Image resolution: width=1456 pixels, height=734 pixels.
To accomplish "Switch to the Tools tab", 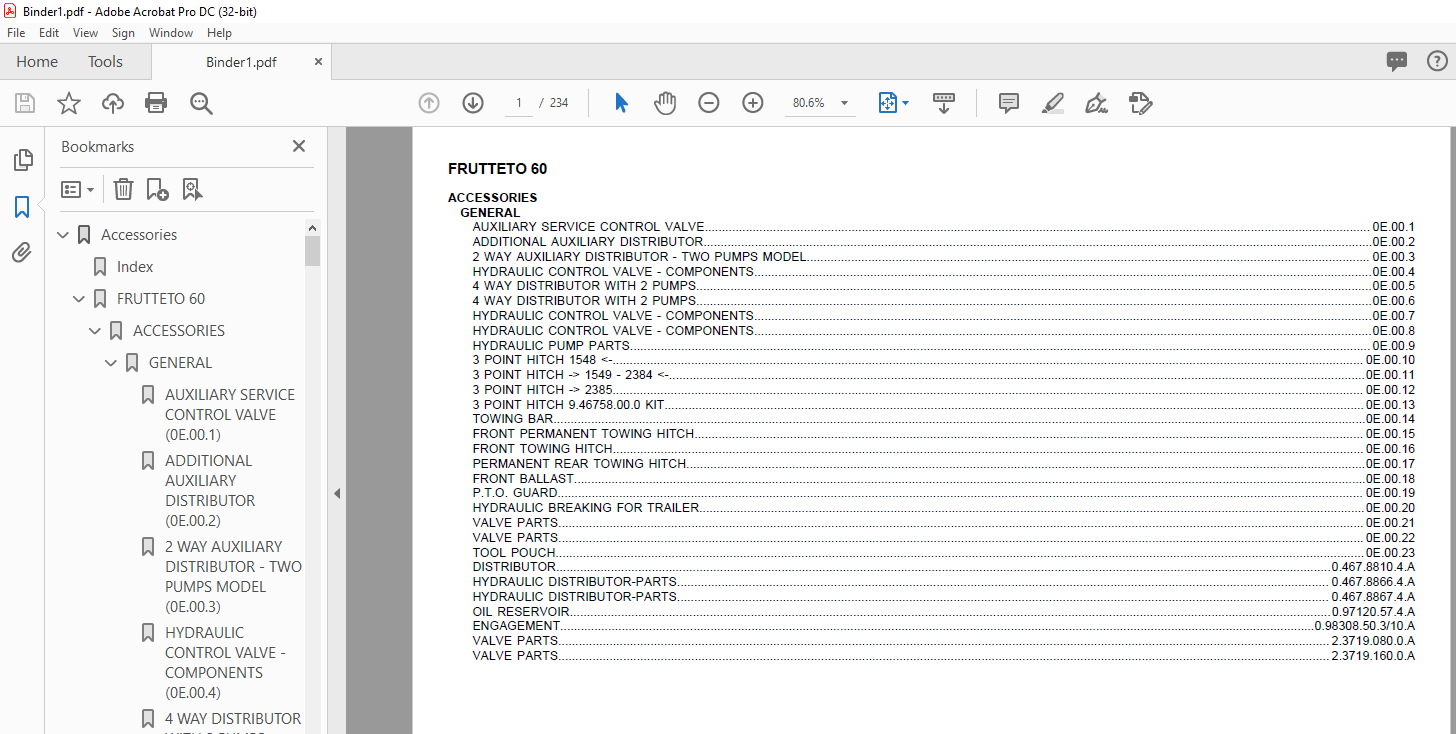I will point(105,62).
